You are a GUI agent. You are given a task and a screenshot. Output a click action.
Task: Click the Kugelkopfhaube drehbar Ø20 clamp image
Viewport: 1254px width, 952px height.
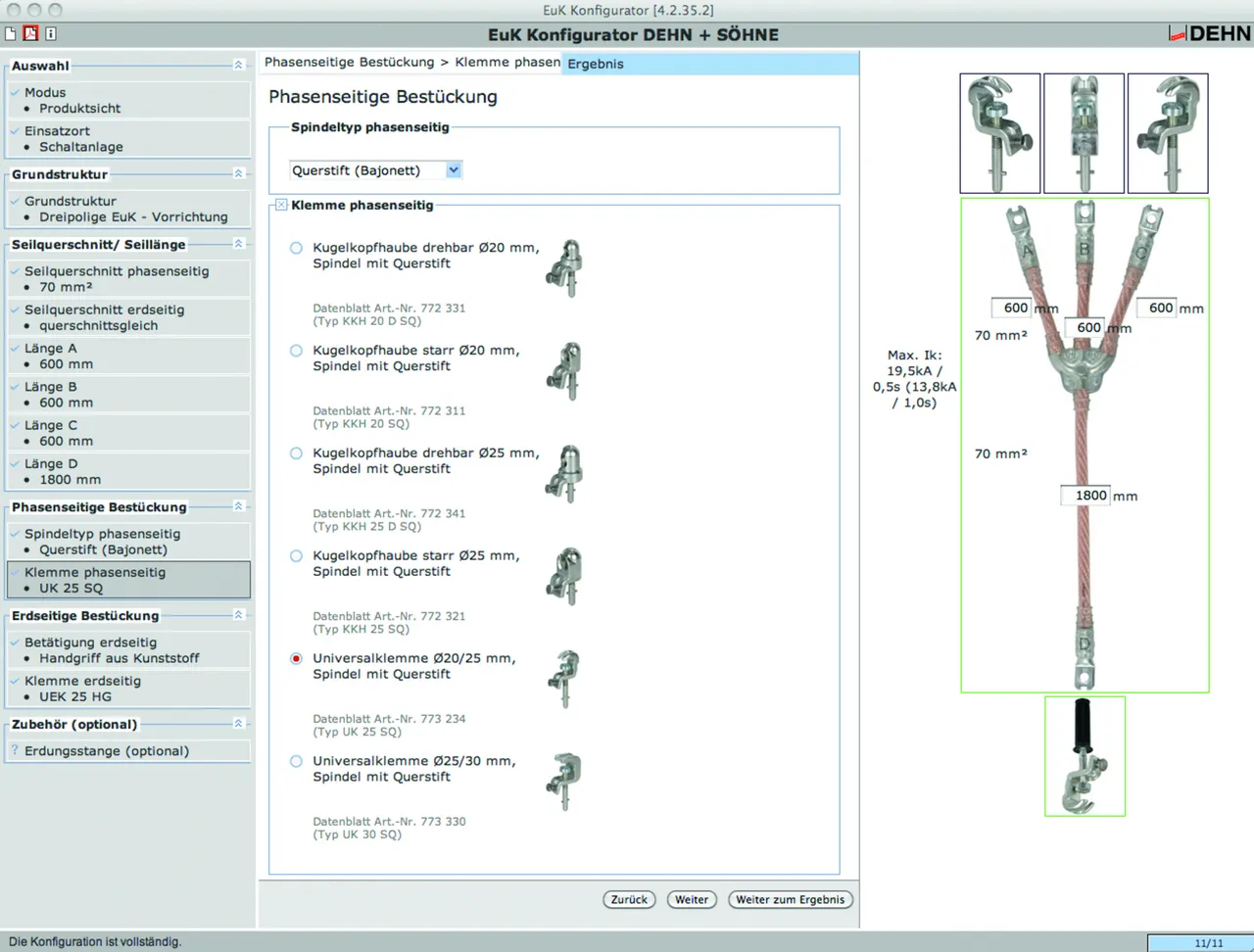coord(564,267)
